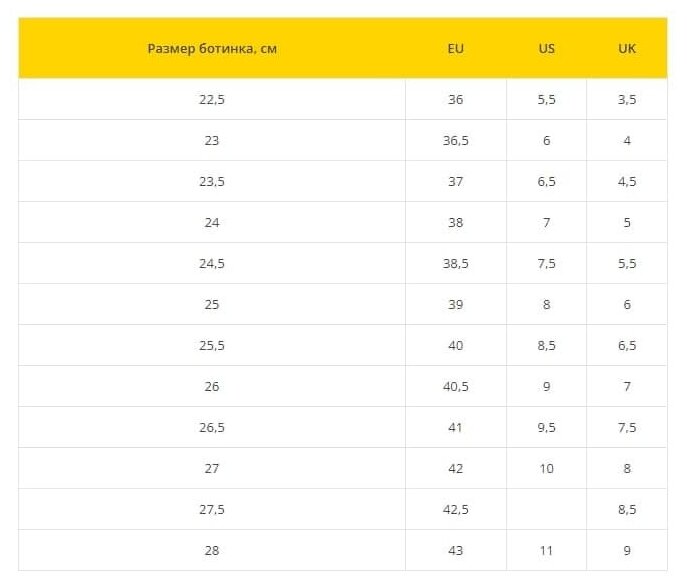Select the 8,5 cell in UK column
Image resolution: width=687 pixels, height=588 pixels.
click(627, 509)
